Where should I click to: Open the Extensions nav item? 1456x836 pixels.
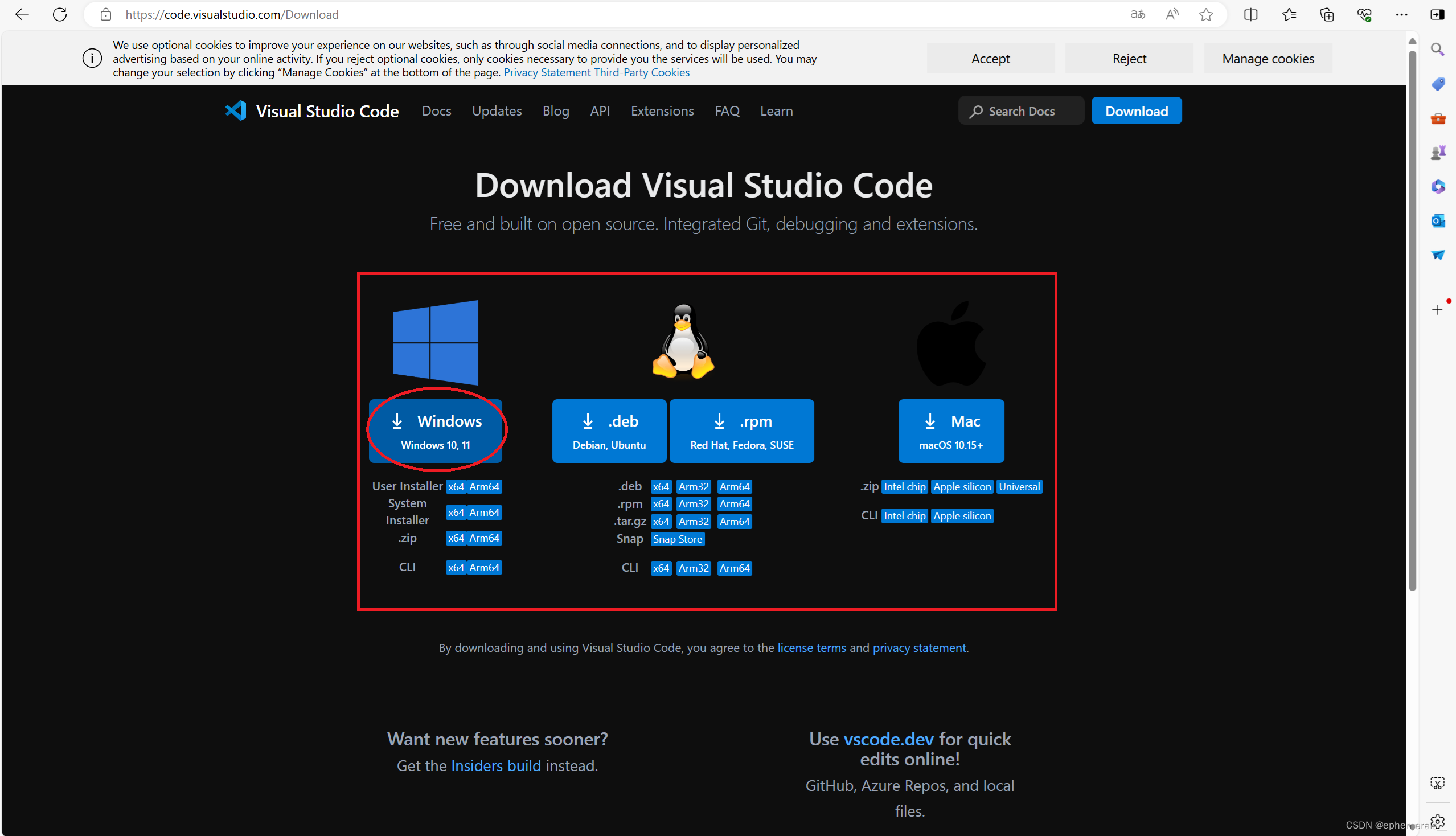coord(662,111)
